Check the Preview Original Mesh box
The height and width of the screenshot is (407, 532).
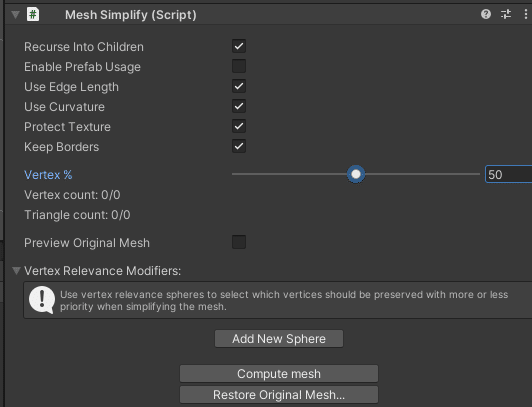tap(239, 242)
